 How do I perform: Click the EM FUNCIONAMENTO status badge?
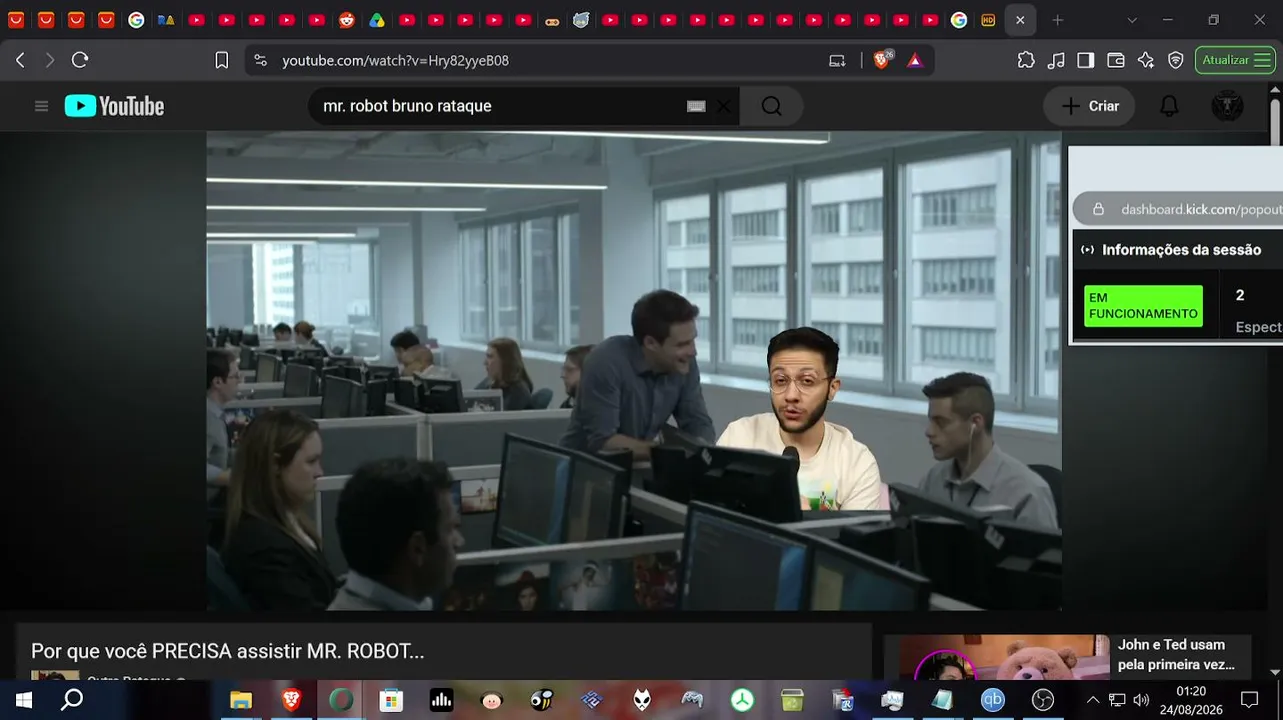click(x=1143, y=306)
